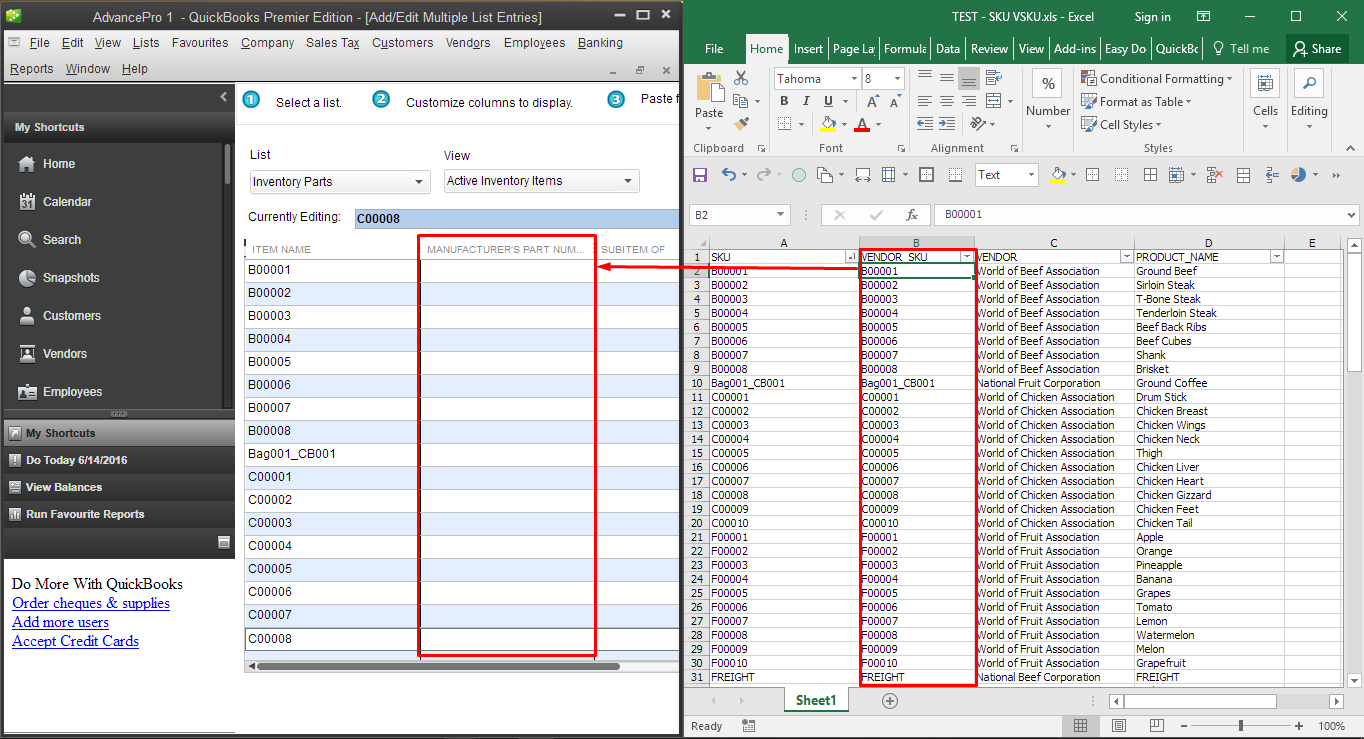Click the Cut scissors icon
The height and width of the screenshot is (739, 1364).
[x=741, y=78]
